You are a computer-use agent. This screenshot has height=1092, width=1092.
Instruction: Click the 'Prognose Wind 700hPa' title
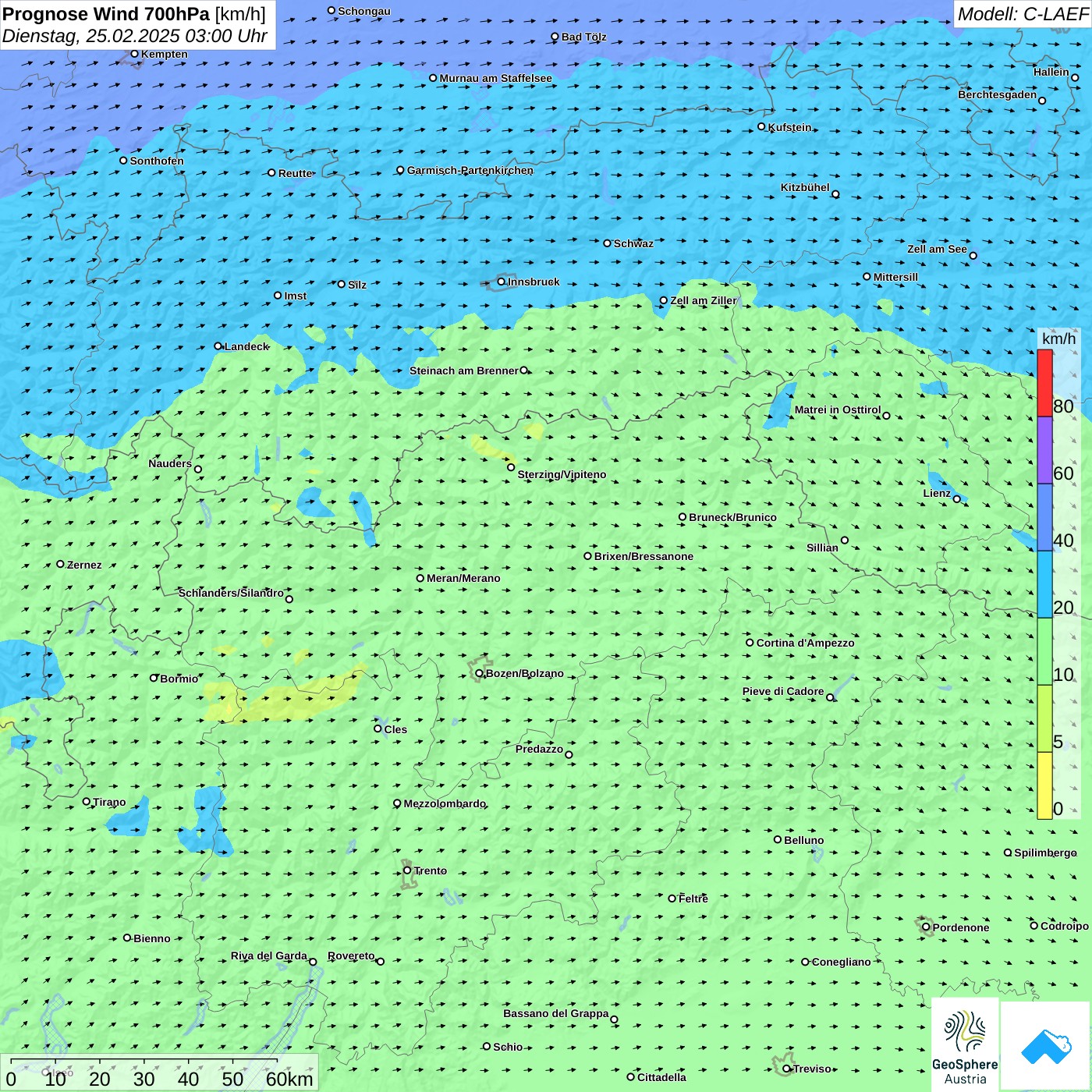[x=106, y=14]
